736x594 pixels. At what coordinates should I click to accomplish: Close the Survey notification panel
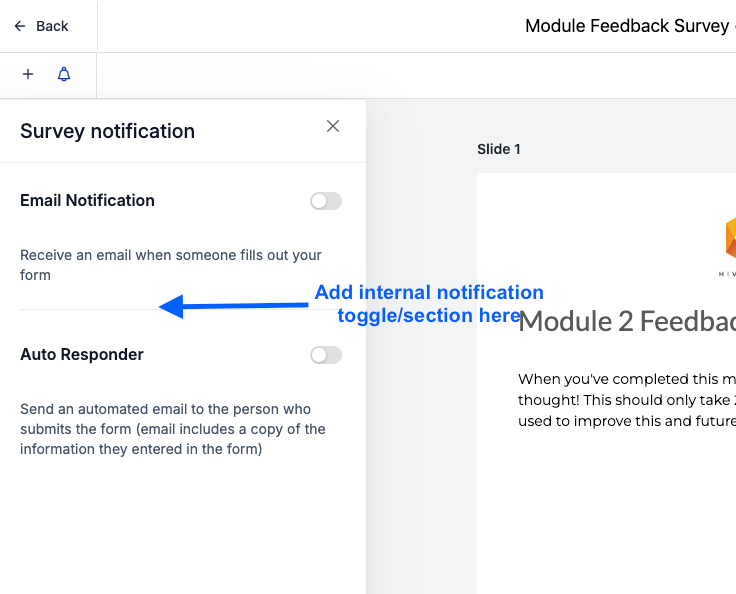tap(333, 126)
